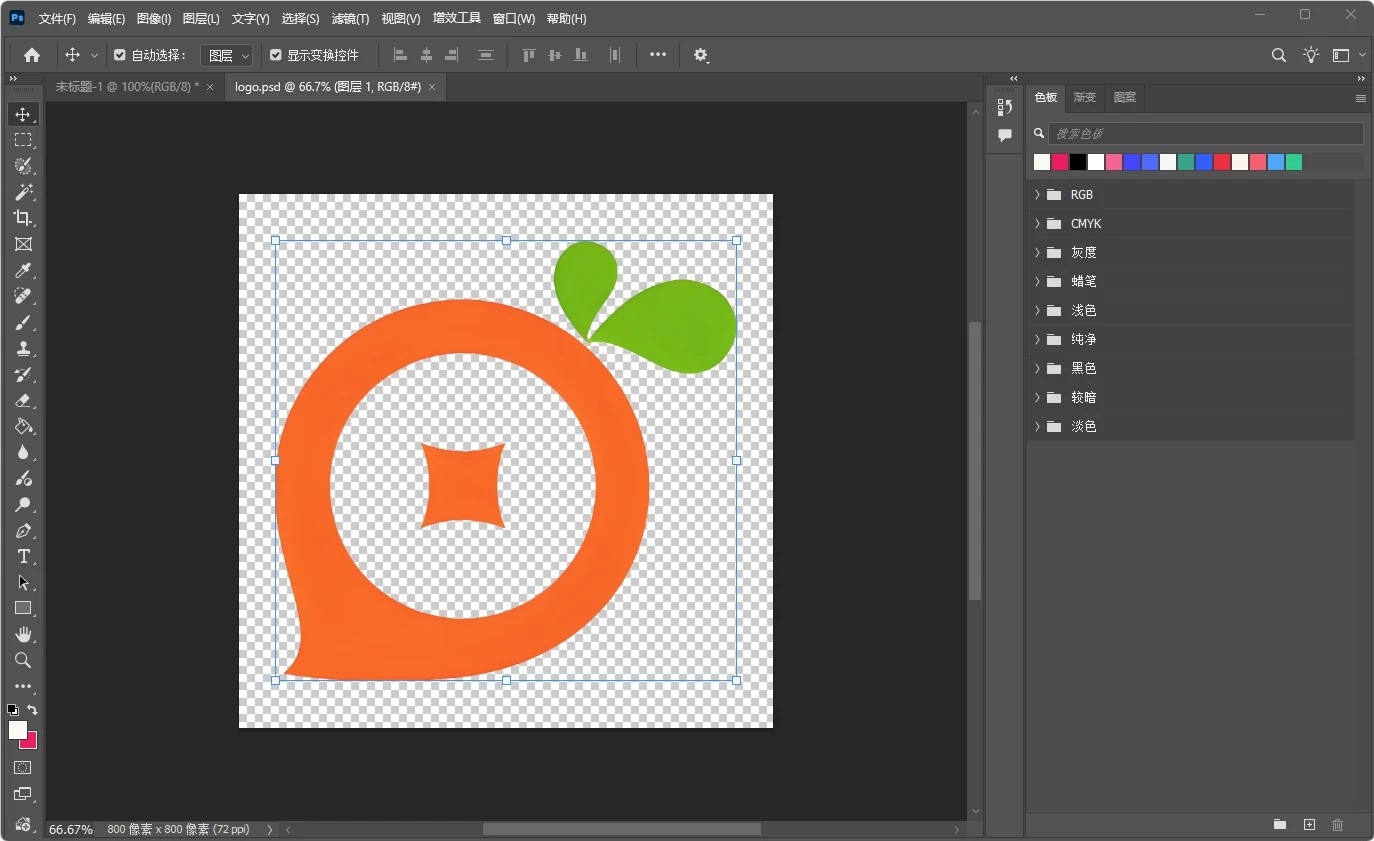Switch to the 渐变 panel tab
The width and height of the screenshot is (1374, 841).
click(1085, 98)
